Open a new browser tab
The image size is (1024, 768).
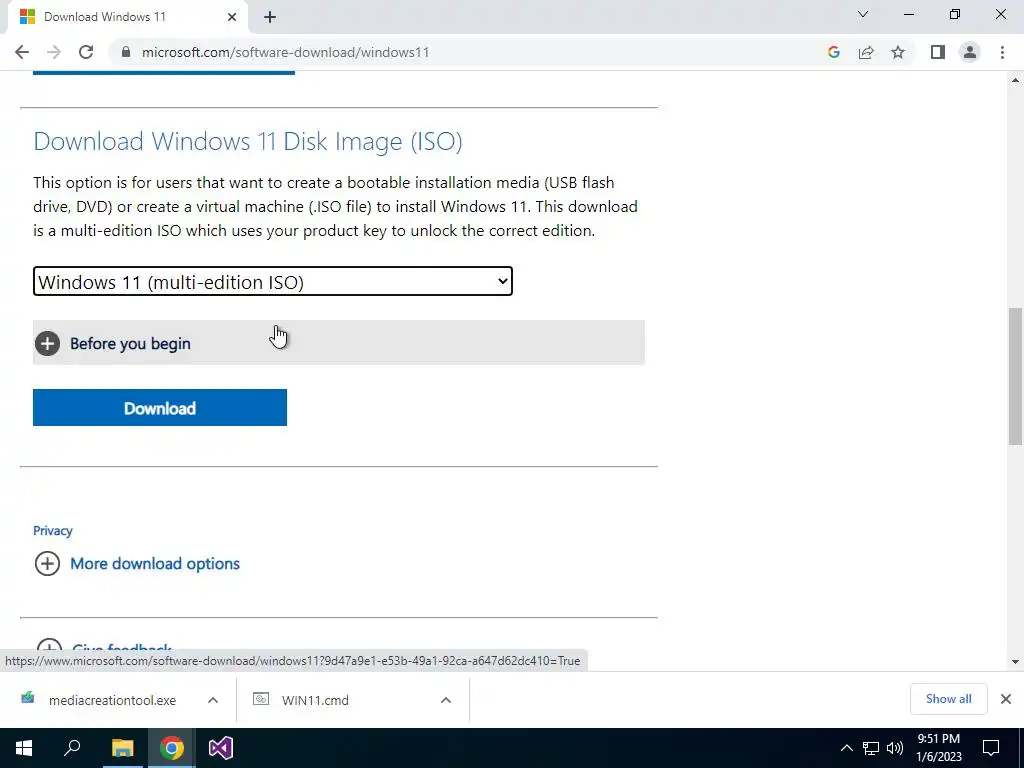[270, 18]
